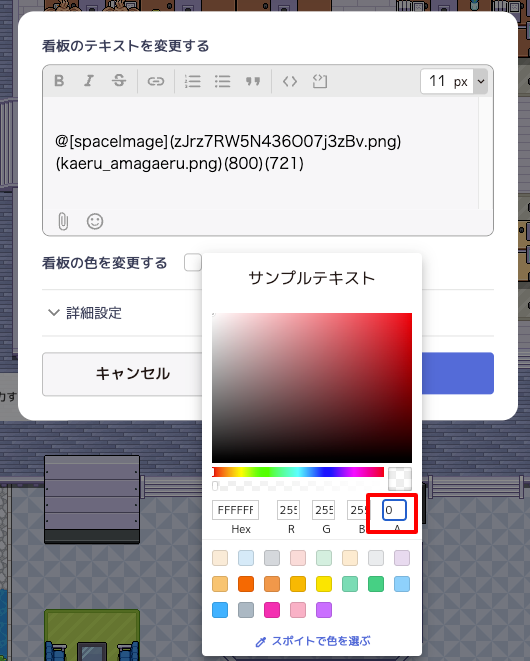Click the Hex color input field
The image size is (530, 661).
tap(235, 510)
